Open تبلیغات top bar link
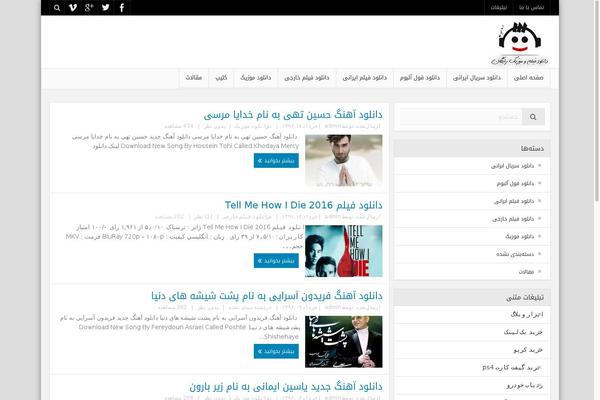This screenshot has width=600, height=400. (x=499, y=8)
